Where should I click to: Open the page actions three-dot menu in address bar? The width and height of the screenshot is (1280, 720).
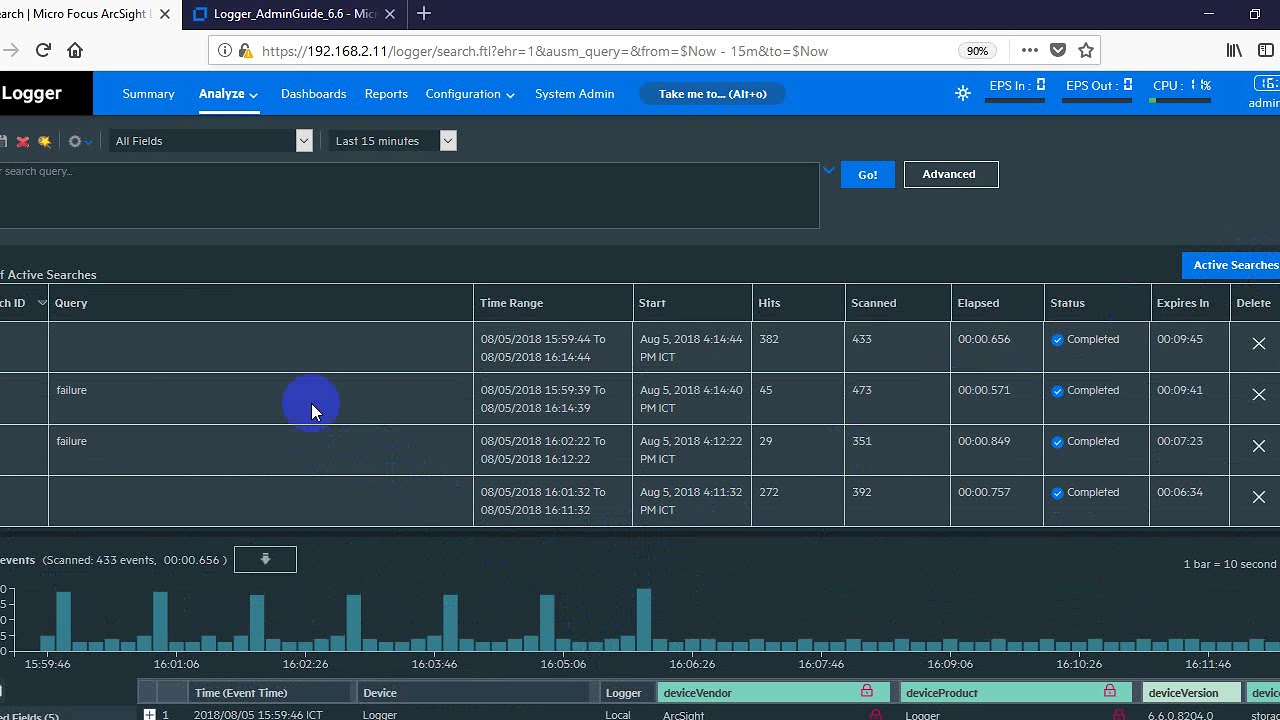tap(1030, 50)
